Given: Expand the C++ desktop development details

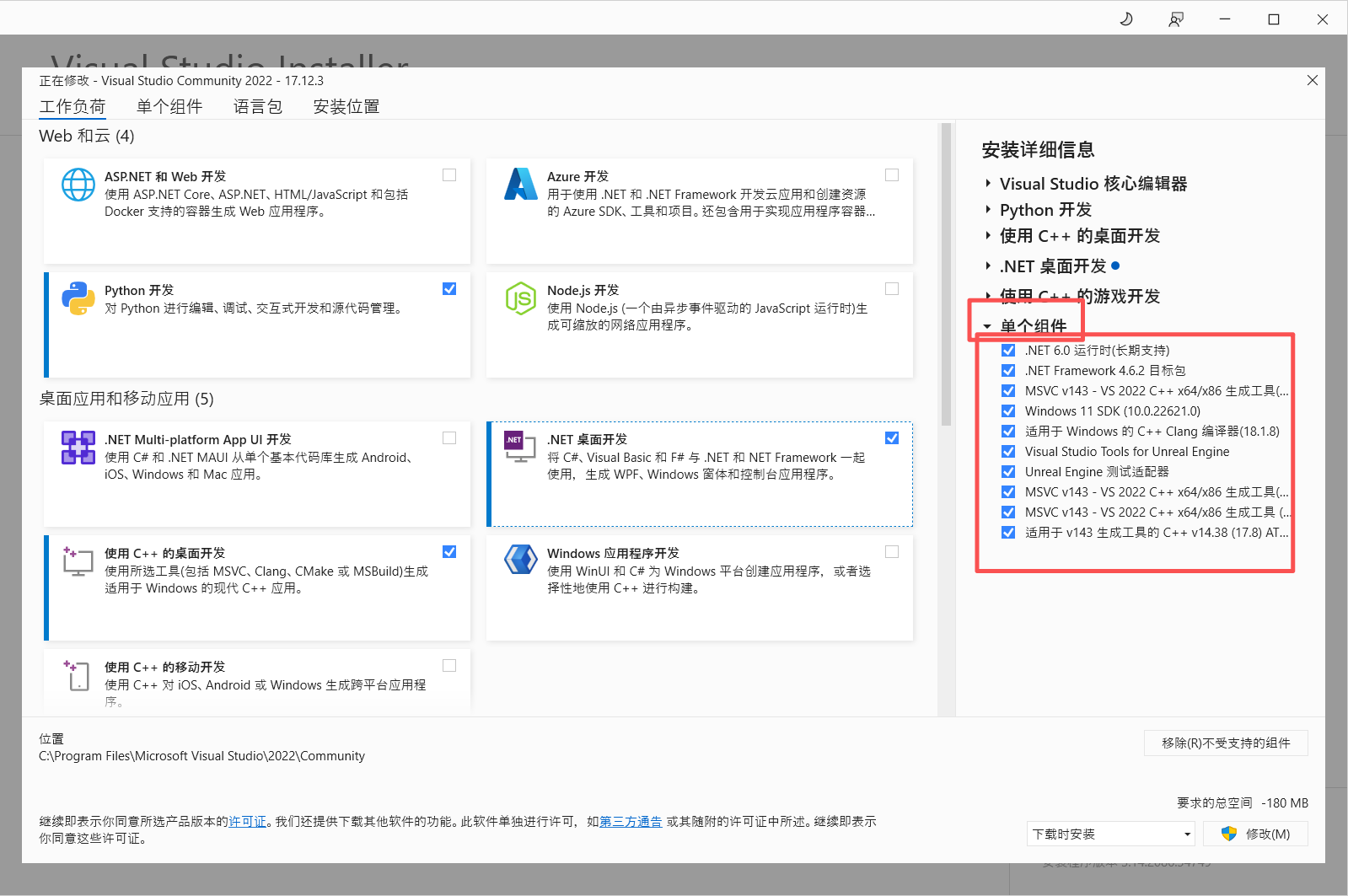Looking at the screenshot, I should 988,236.
